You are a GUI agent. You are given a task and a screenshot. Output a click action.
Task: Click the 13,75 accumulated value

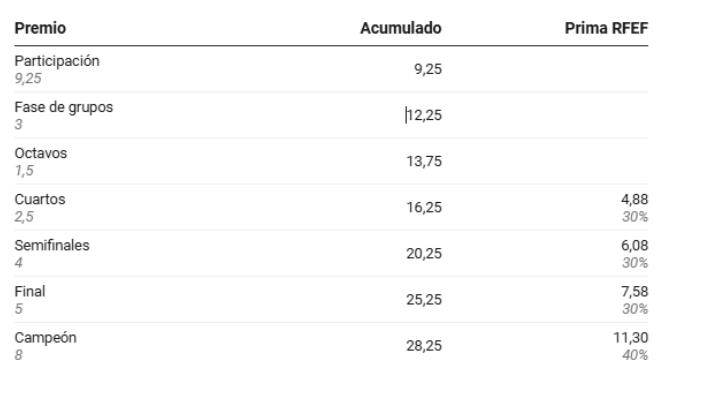[424, 161]
